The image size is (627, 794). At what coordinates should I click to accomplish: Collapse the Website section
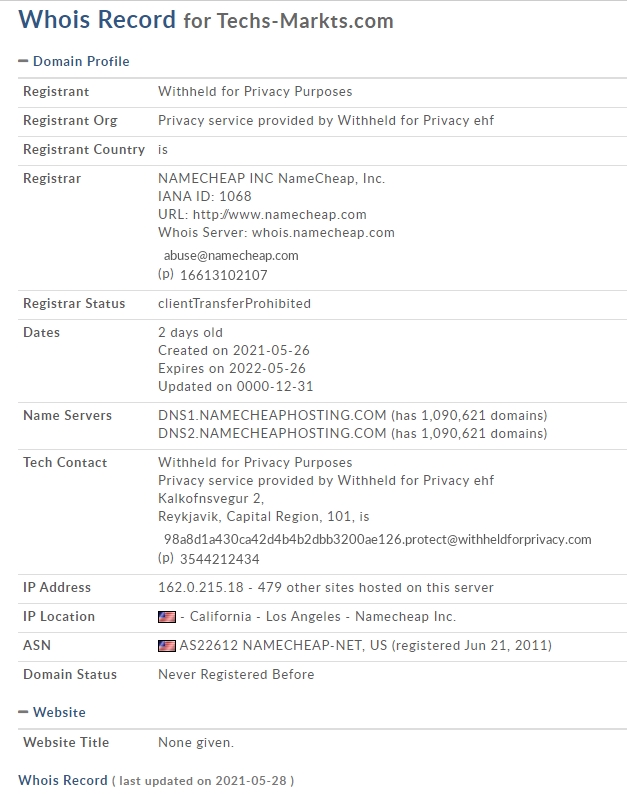[x=23, y=712]
